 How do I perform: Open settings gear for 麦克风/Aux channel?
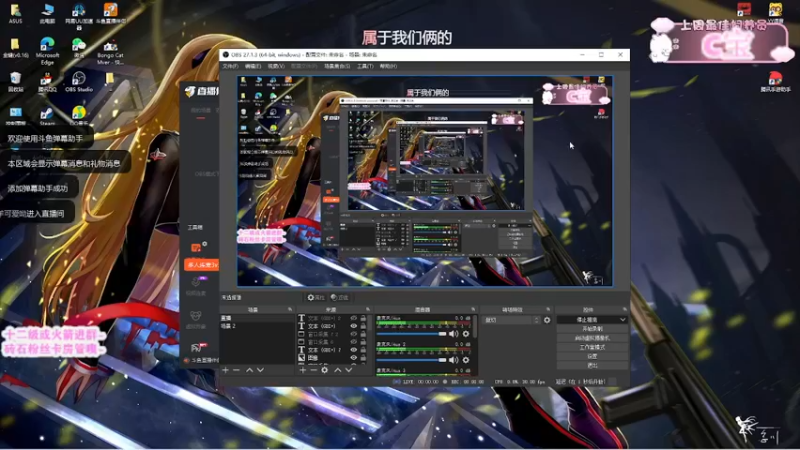point(465,334)
